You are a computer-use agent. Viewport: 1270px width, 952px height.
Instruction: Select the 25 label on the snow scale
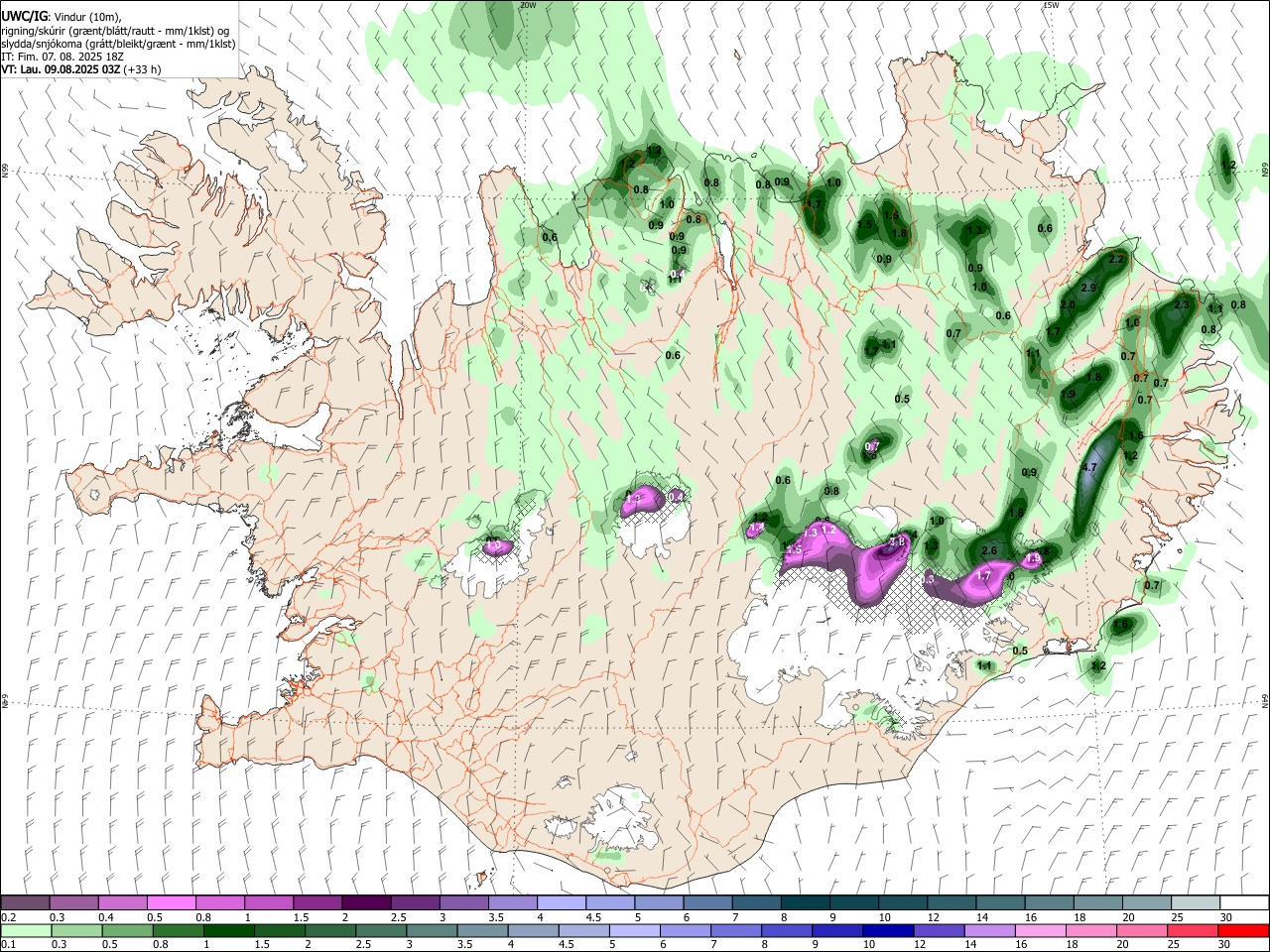1177,917
